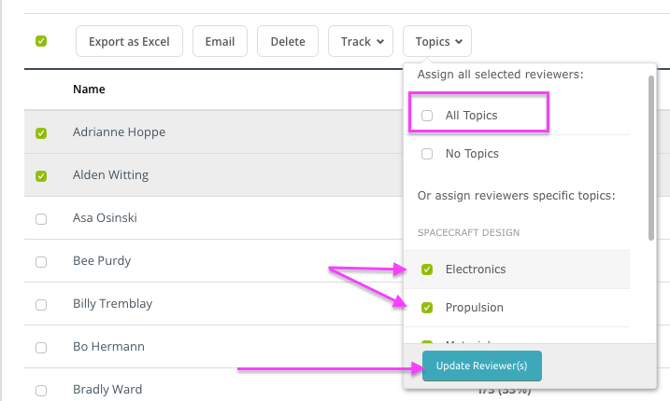Uncheck the Propulsion topic
Image resolution: width=670 pixels, height=401 pixels.
[x=428, y=307]
